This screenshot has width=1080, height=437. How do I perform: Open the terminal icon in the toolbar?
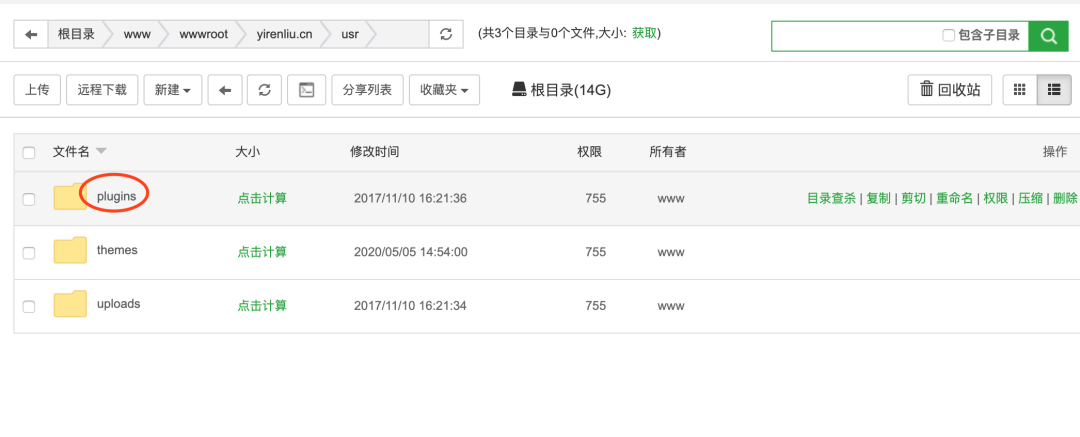click(x=306, y=90)
